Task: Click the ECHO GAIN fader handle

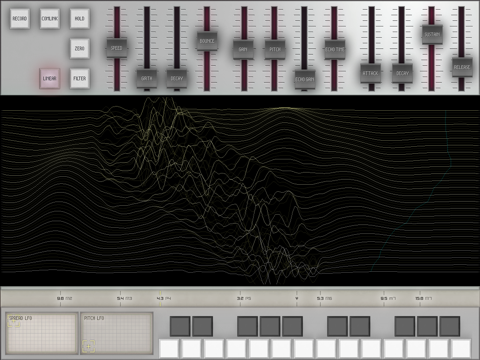Action: tap(305, 79)
